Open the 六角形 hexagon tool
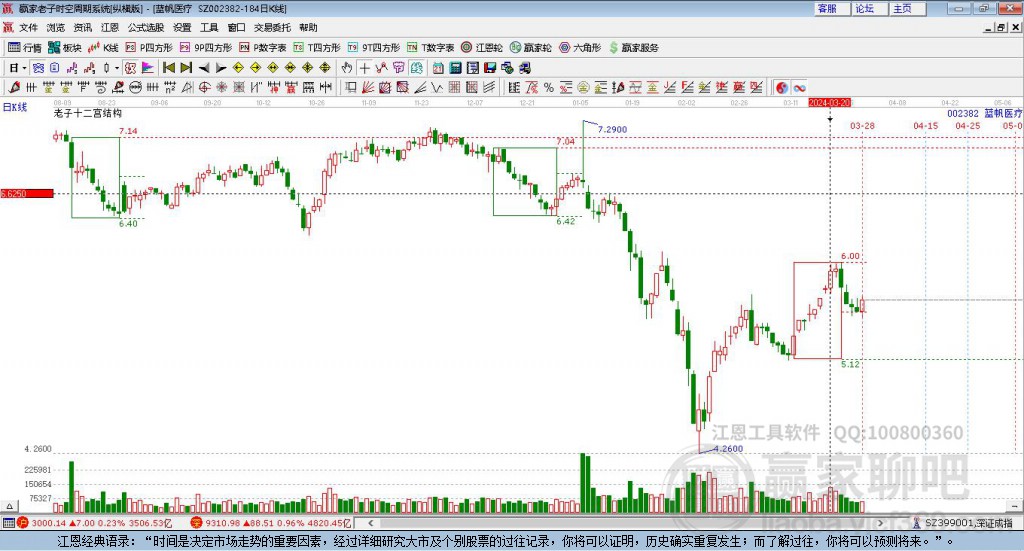 coord(580,48)
